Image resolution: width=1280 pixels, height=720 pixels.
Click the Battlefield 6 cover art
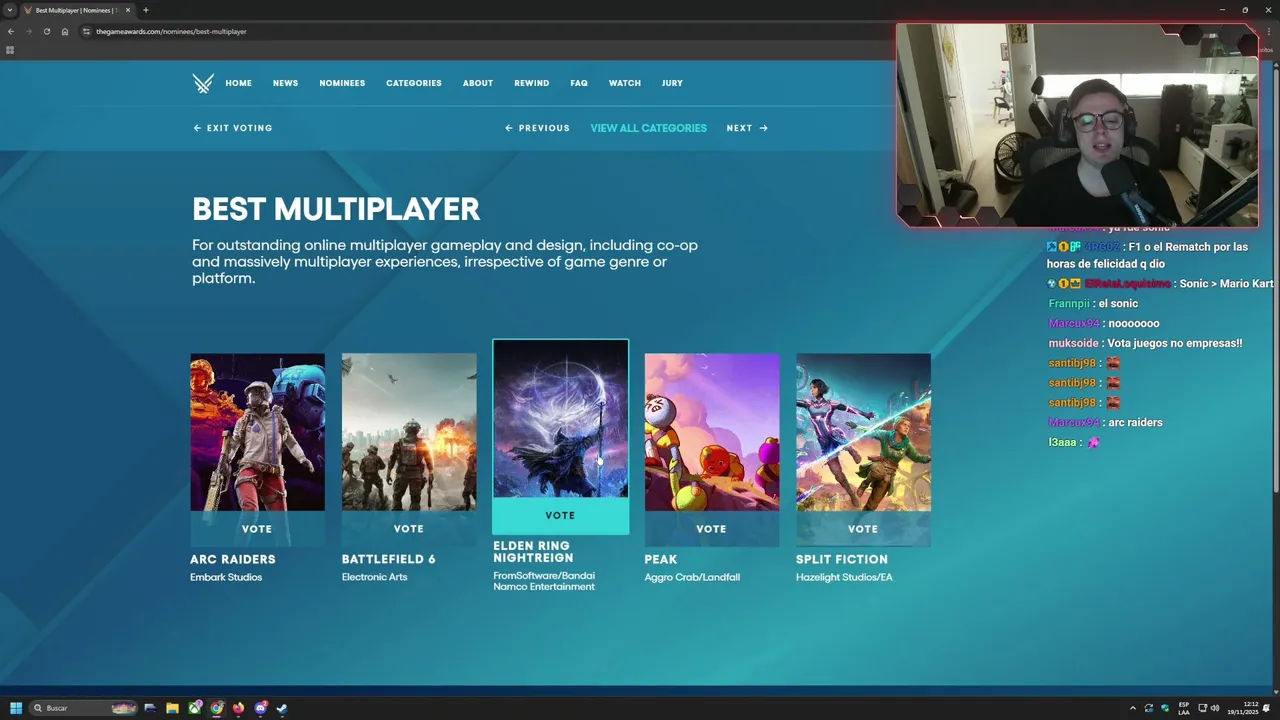pos(409,432)
